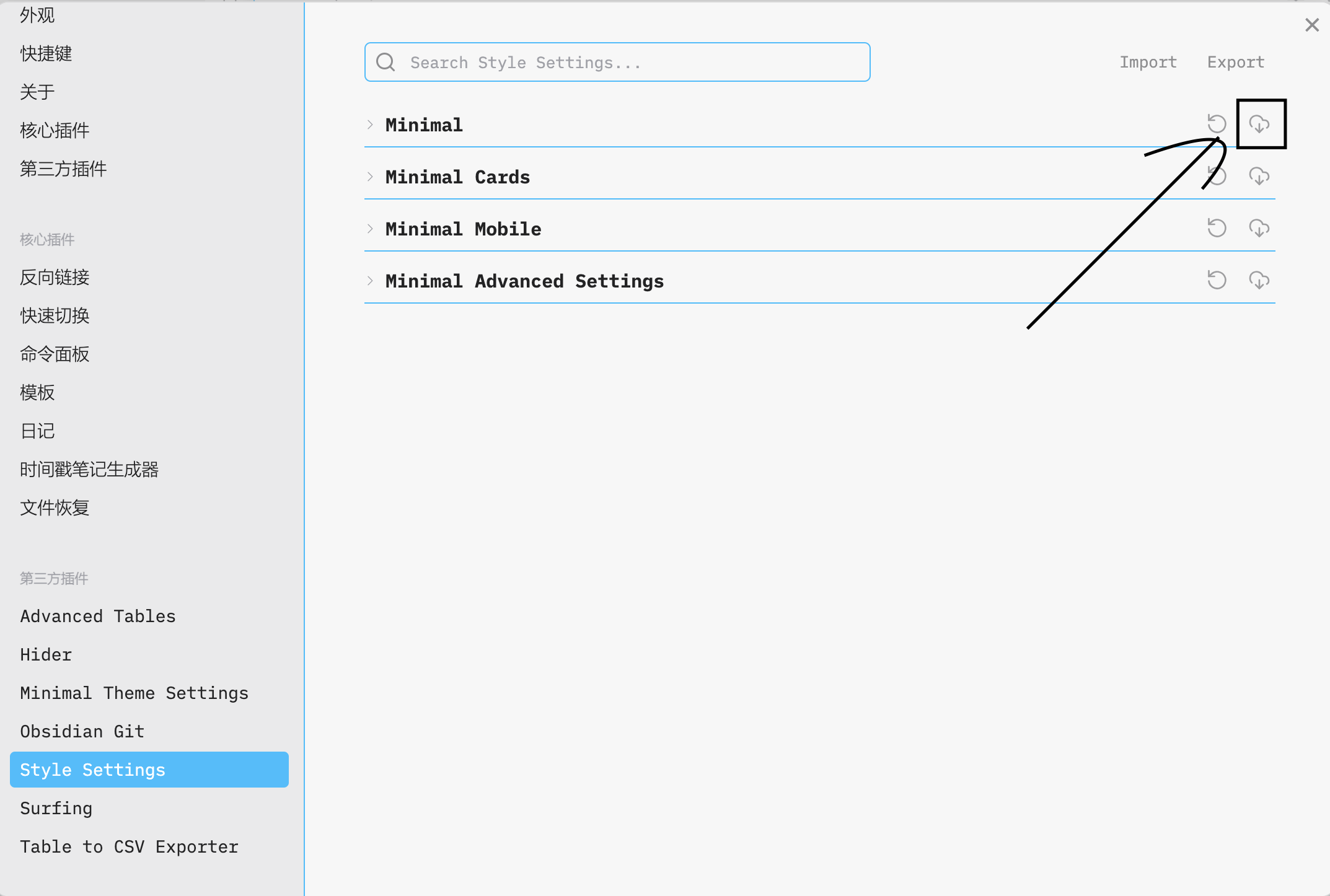Click the magnifier icon in the search box
The image size is (1330, 896).
tap(385, 62)
